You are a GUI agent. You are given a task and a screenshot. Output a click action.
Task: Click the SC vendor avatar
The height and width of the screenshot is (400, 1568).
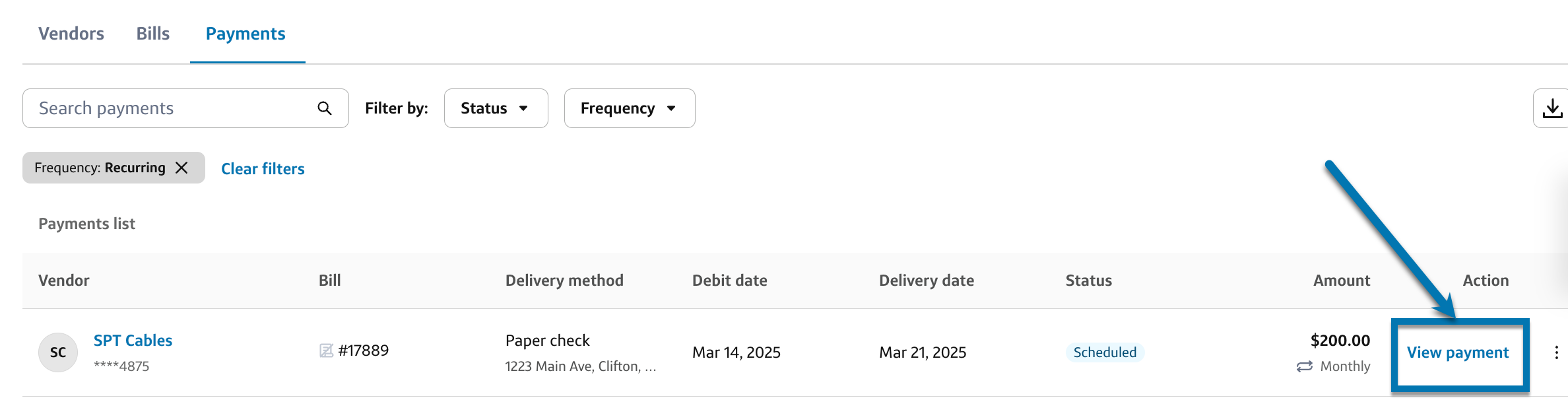[58, 352]
